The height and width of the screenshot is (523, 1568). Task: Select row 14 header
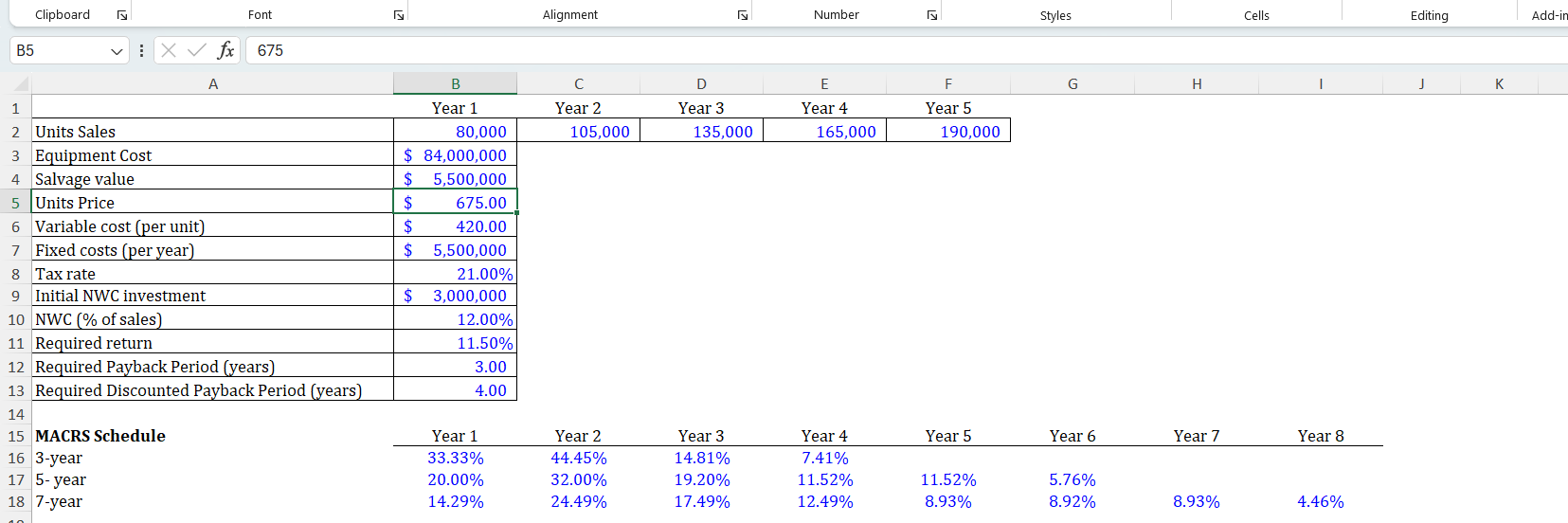pyautogui.click(x=15, y=414)
